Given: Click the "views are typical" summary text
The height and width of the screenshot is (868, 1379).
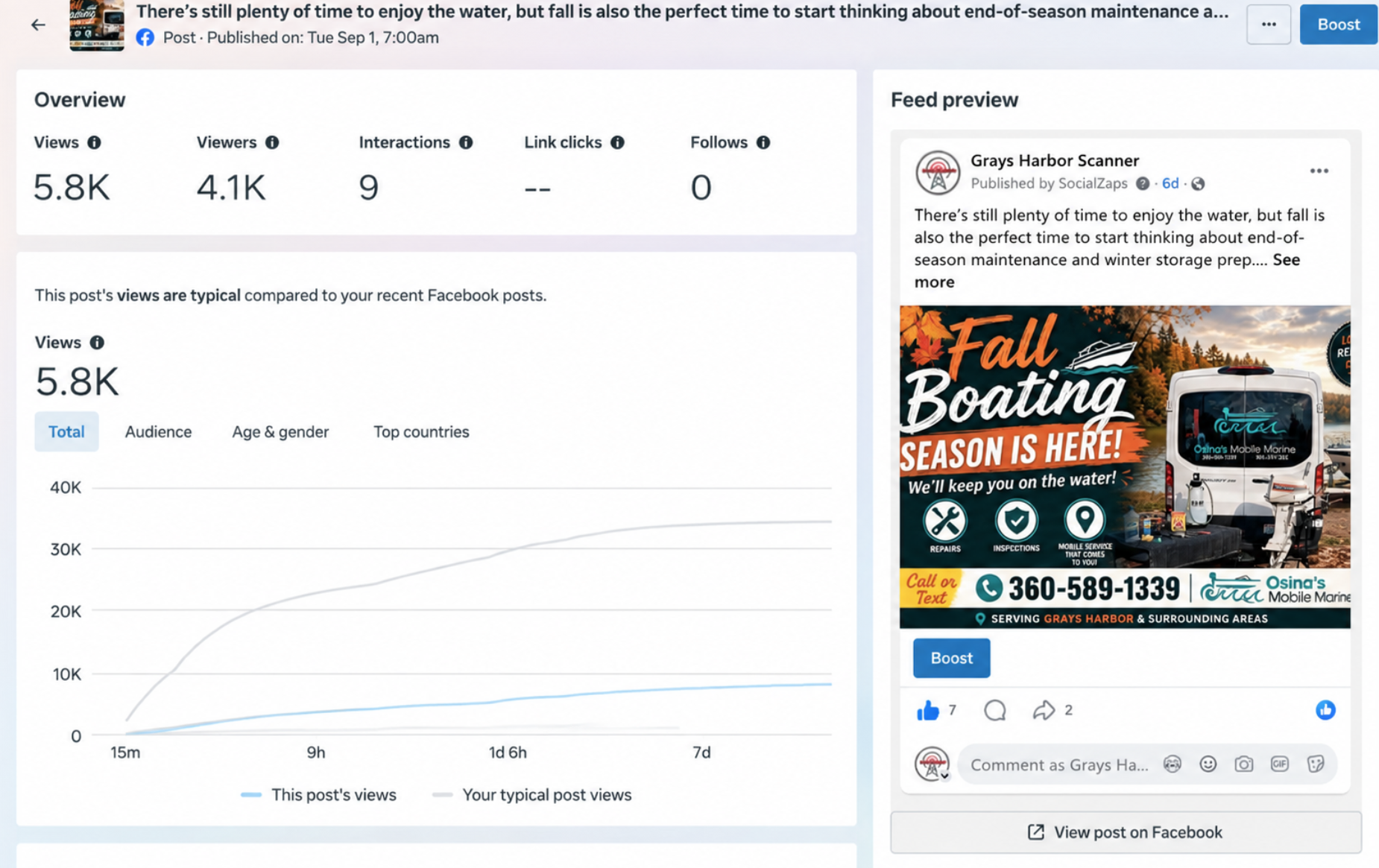Looking at the screenshot, I should tap(179, 296).
